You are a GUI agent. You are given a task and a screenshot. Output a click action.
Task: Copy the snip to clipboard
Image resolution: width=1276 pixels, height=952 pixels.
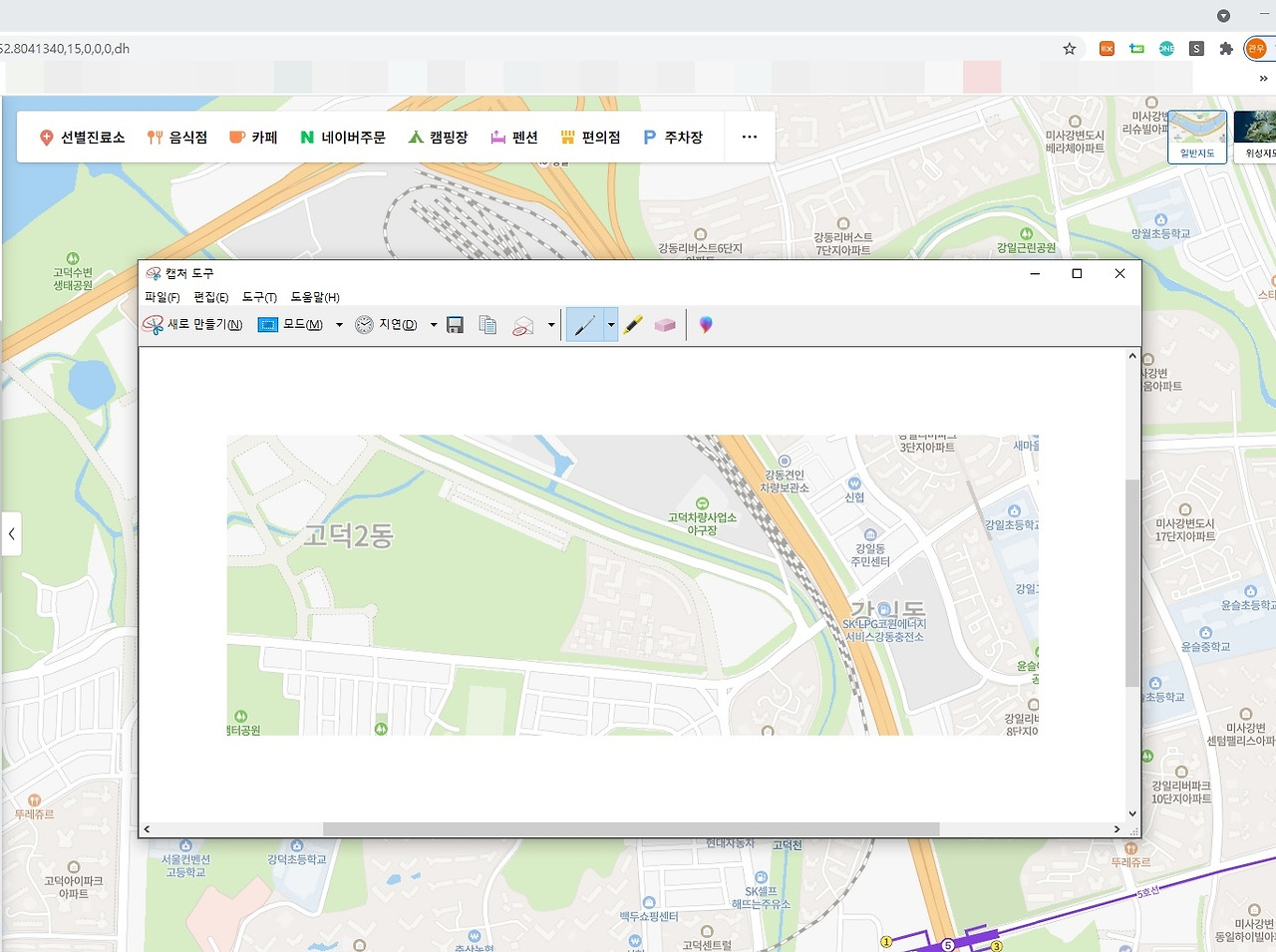(x=487, y=325)
